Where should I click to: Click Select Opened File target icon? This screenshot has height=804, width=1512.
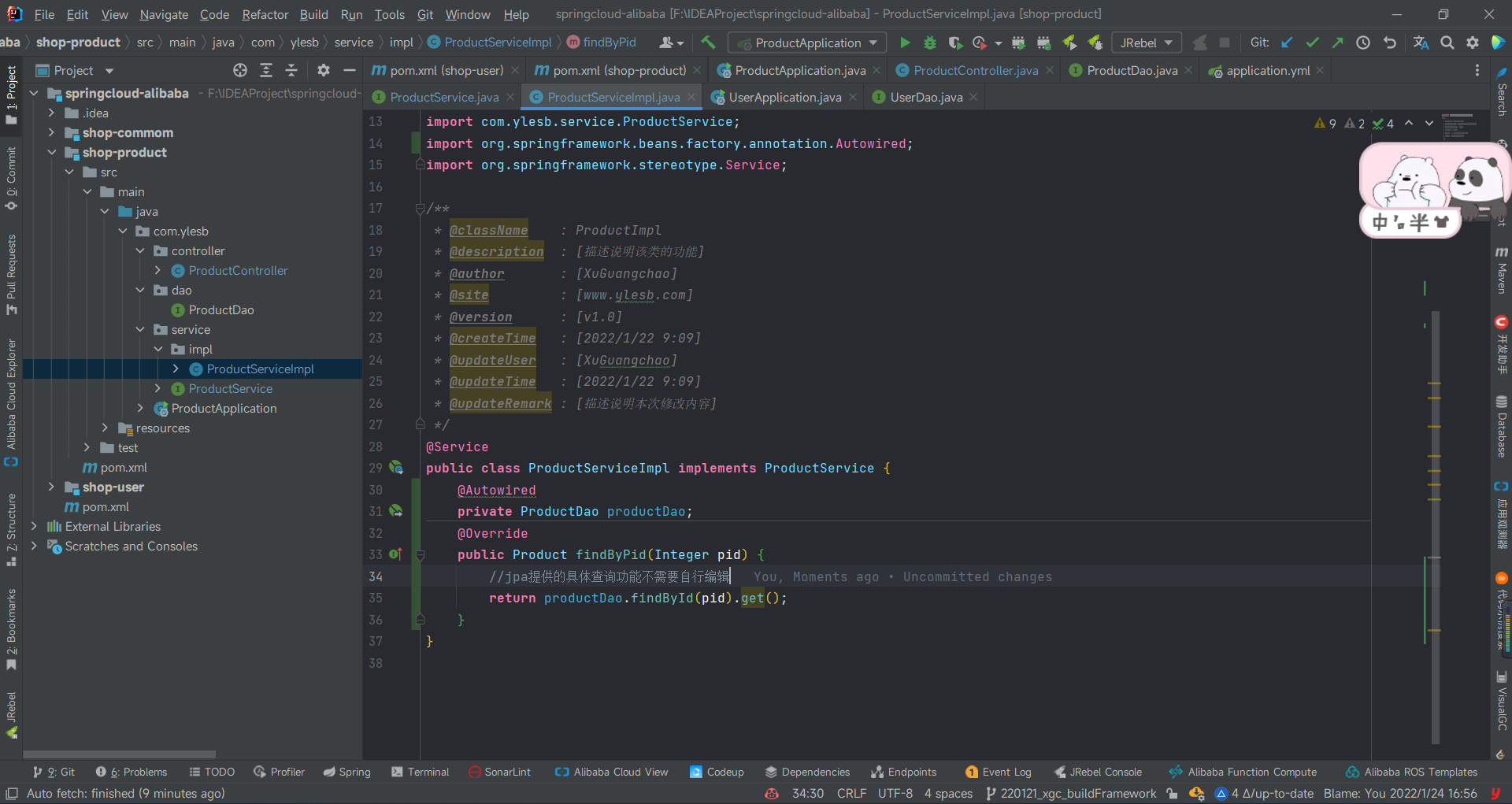[x=240, y=71]
